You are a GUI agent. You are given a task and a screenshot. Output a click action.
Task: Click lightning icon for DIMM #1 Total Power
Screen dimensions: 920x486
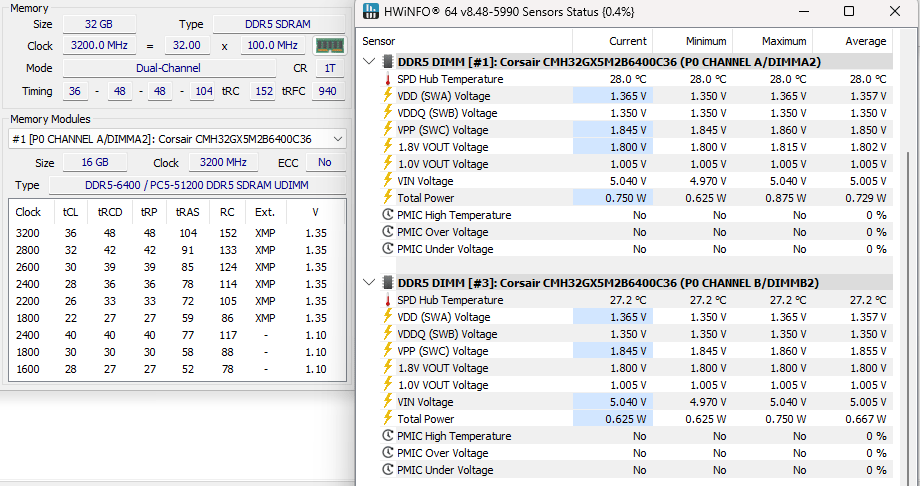tap(388, 198)
